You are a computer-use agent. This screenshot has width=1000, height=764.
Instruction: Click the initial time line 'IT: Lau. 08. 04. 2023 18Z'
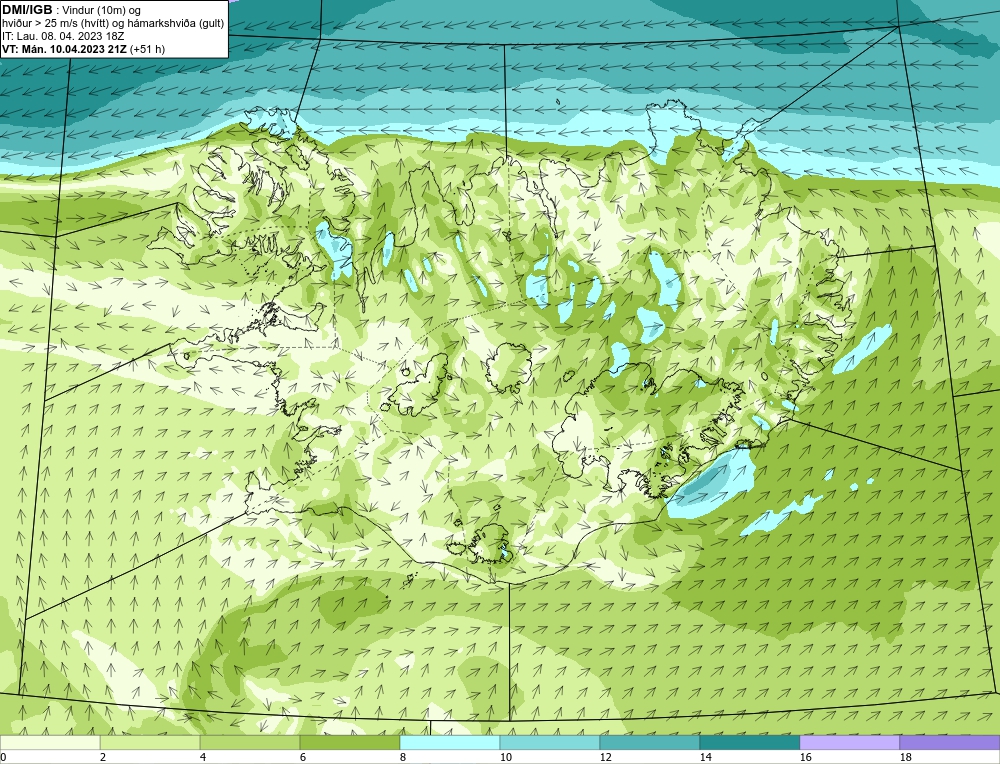point(62,36)
